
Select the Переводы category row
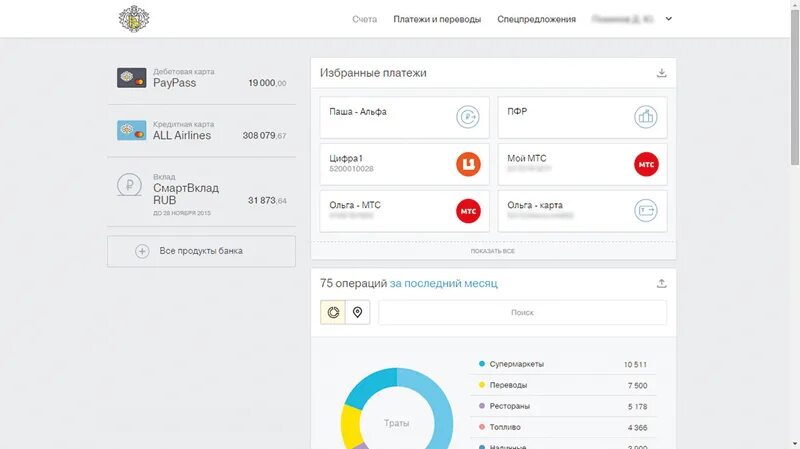pos(563,385)
